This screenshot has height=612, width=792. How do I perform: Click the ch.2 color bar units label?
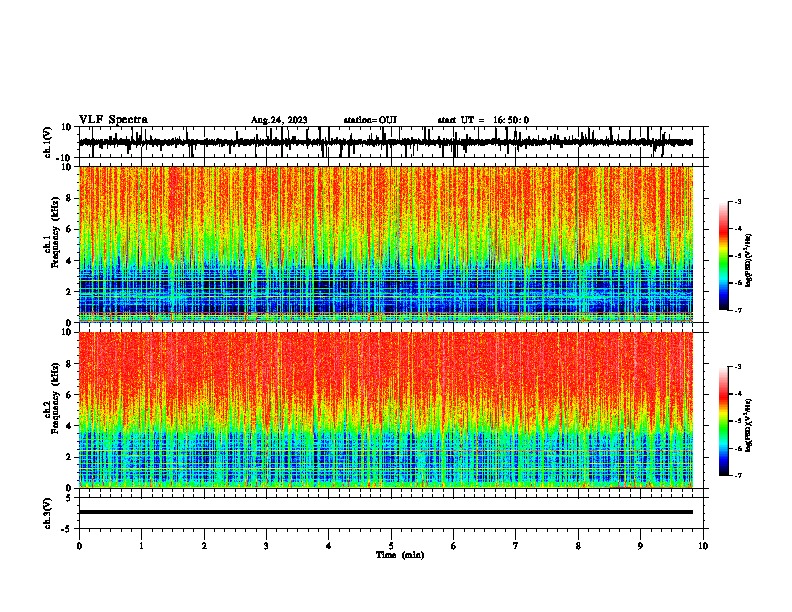(748, 425)
